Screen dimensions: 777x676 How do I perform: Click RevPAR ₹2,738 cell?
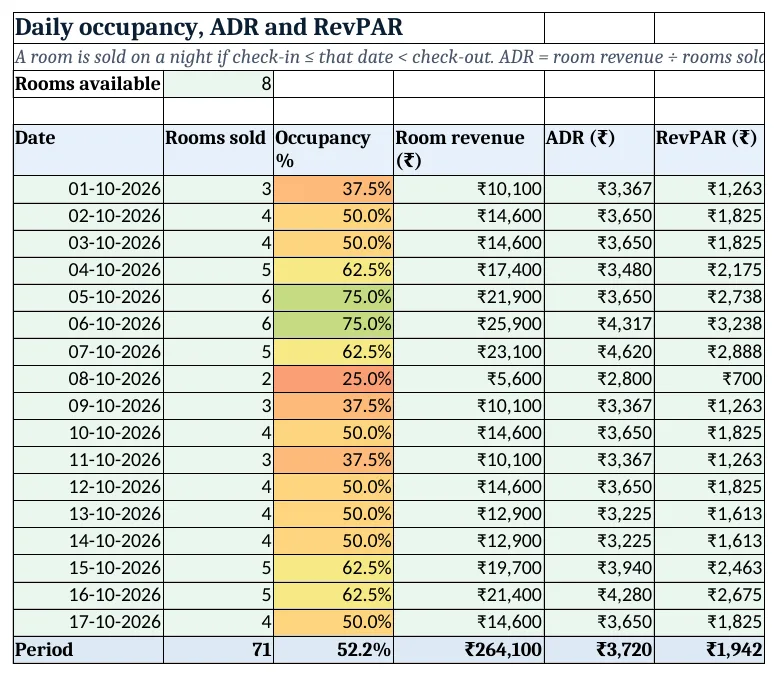click(x=709, y=297)
